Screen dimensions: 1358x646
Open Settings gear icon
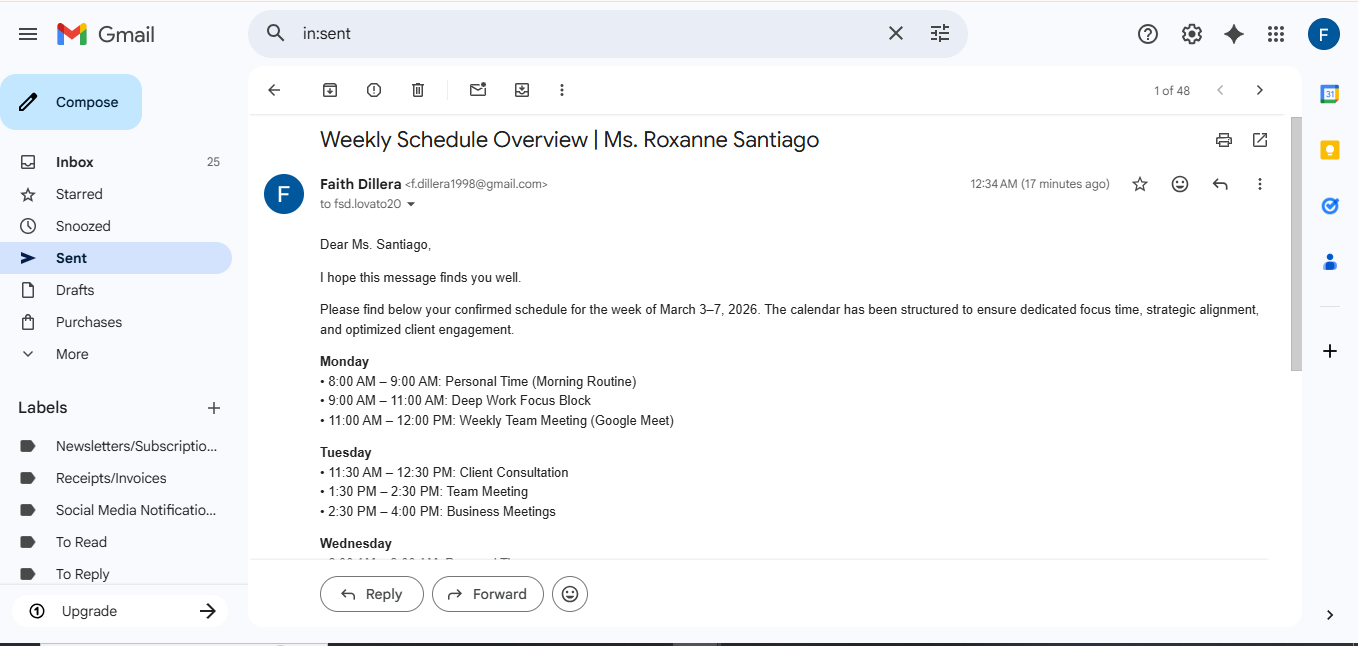click(1192, 34)
